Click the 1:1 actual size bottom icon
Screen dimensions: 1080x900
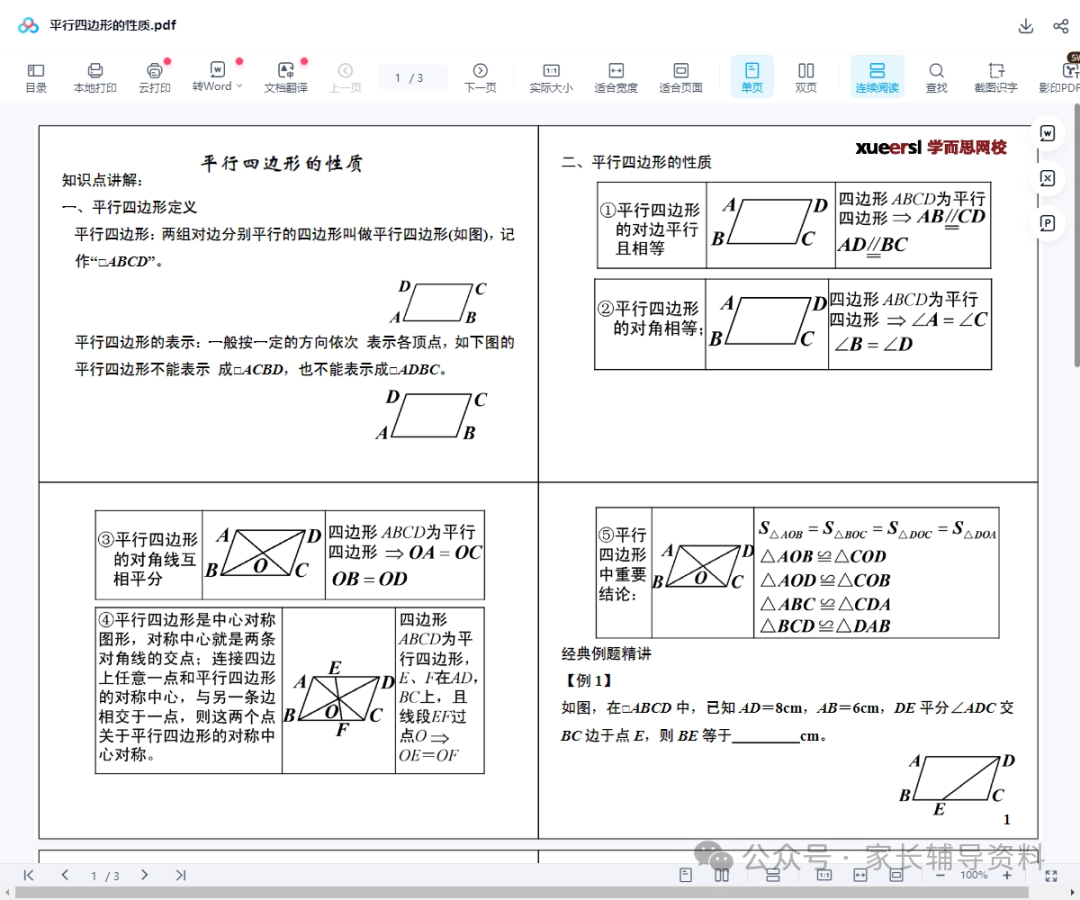click(x=824, y=875)
